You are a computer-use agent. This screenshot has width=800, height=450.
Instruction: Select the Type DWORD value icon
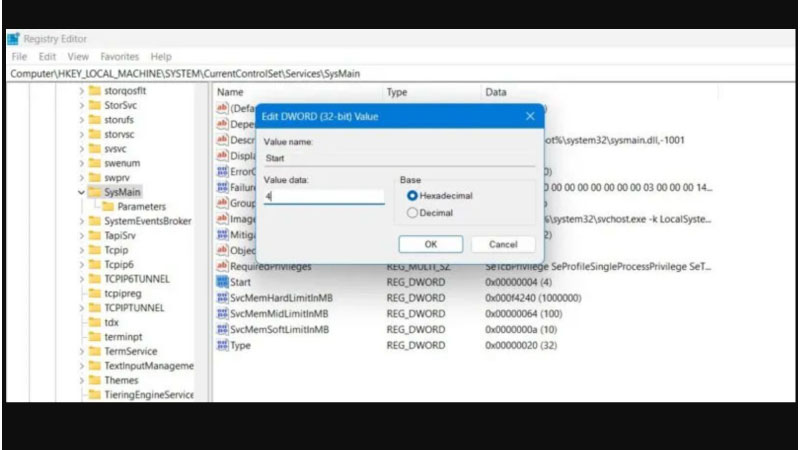click(x=222, y=345)
